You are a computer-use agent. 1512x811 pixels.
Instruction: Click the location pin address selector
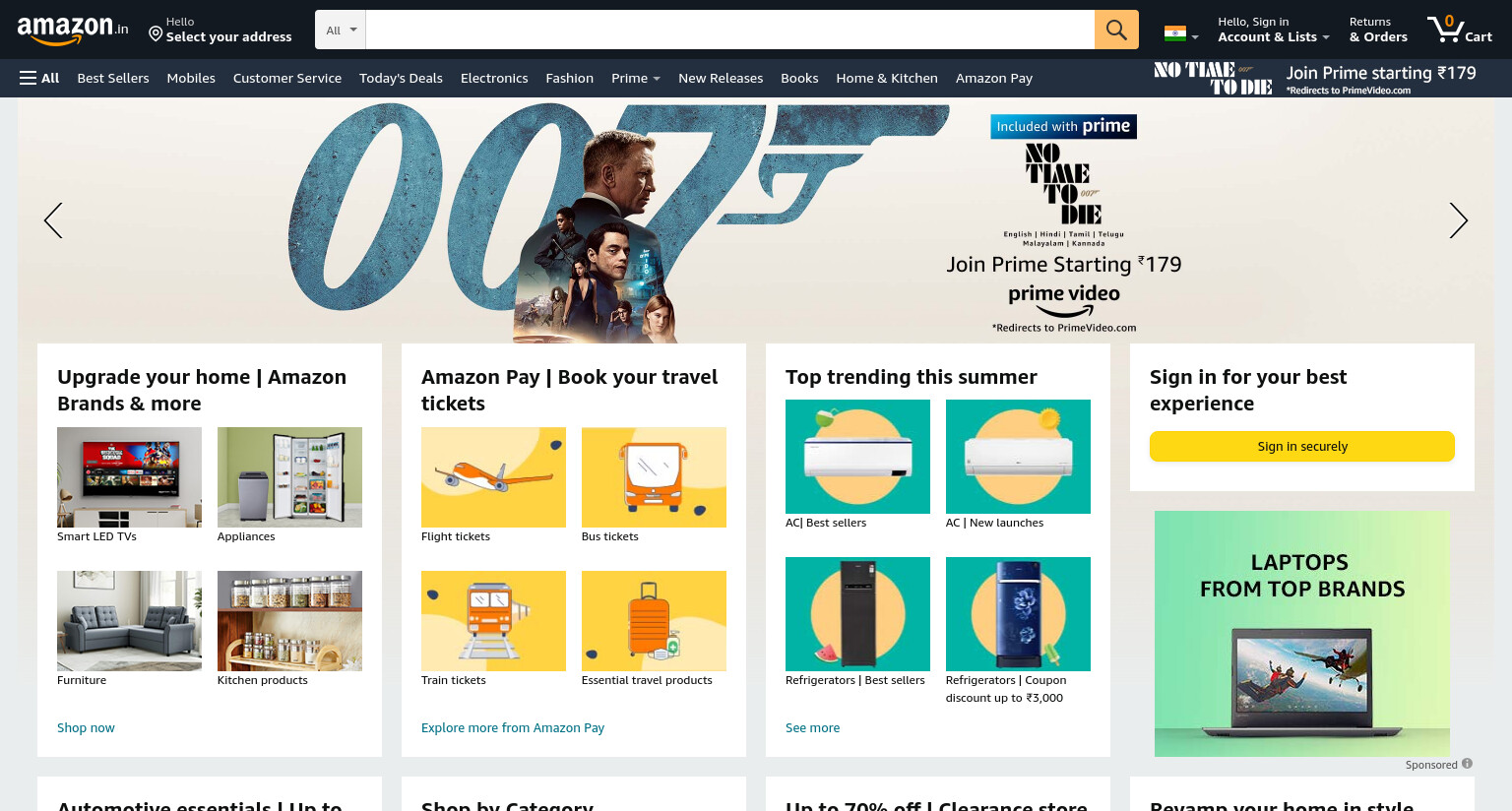220,30
